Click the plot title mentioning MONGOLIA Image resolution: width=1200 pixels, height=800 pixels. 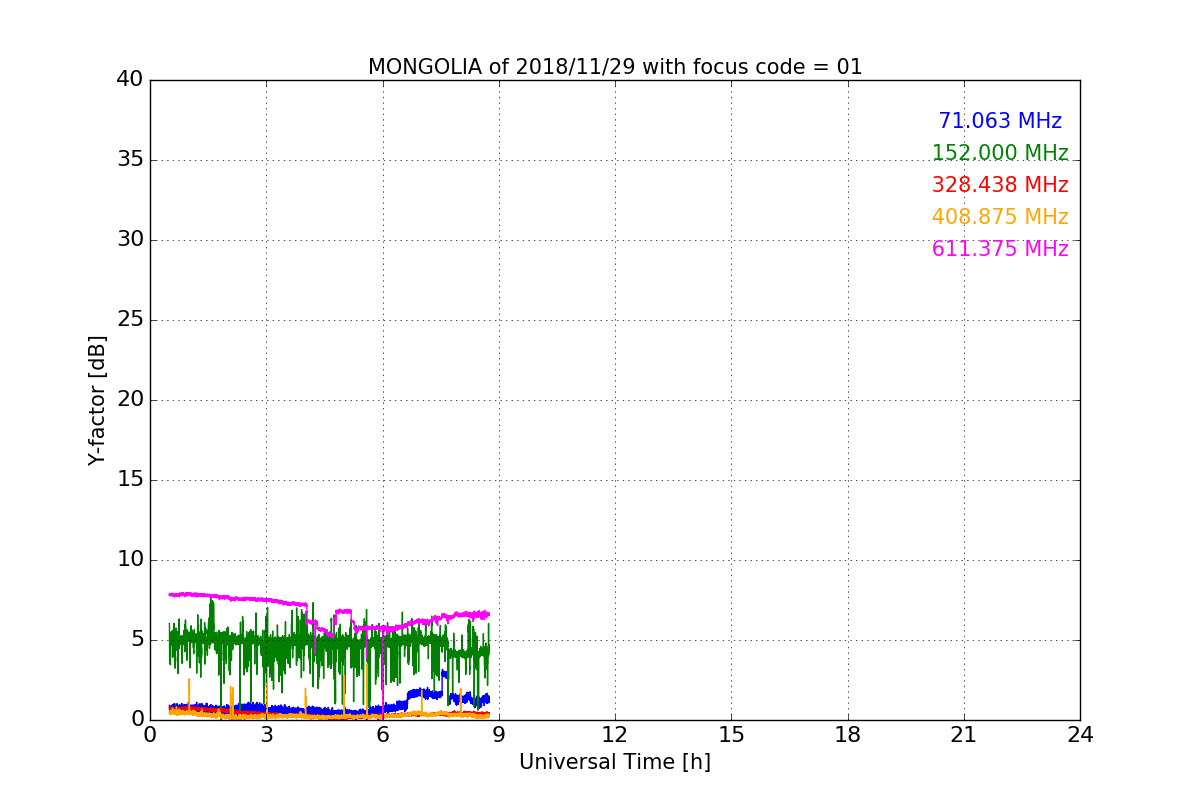tap(615, 67)
